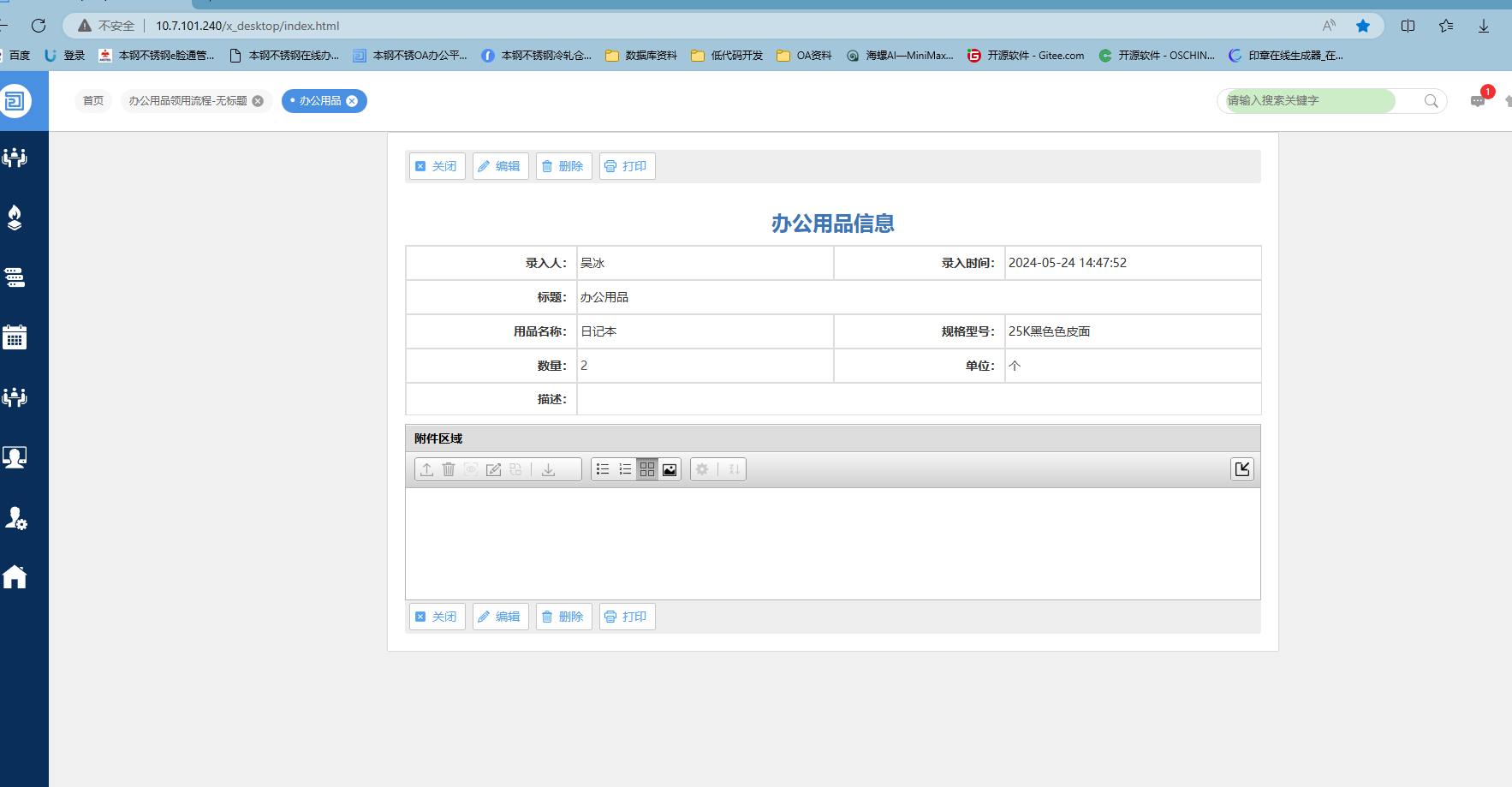Click the calendar icon in the sidebar
1512x787 pixels.
pos(15,337)
